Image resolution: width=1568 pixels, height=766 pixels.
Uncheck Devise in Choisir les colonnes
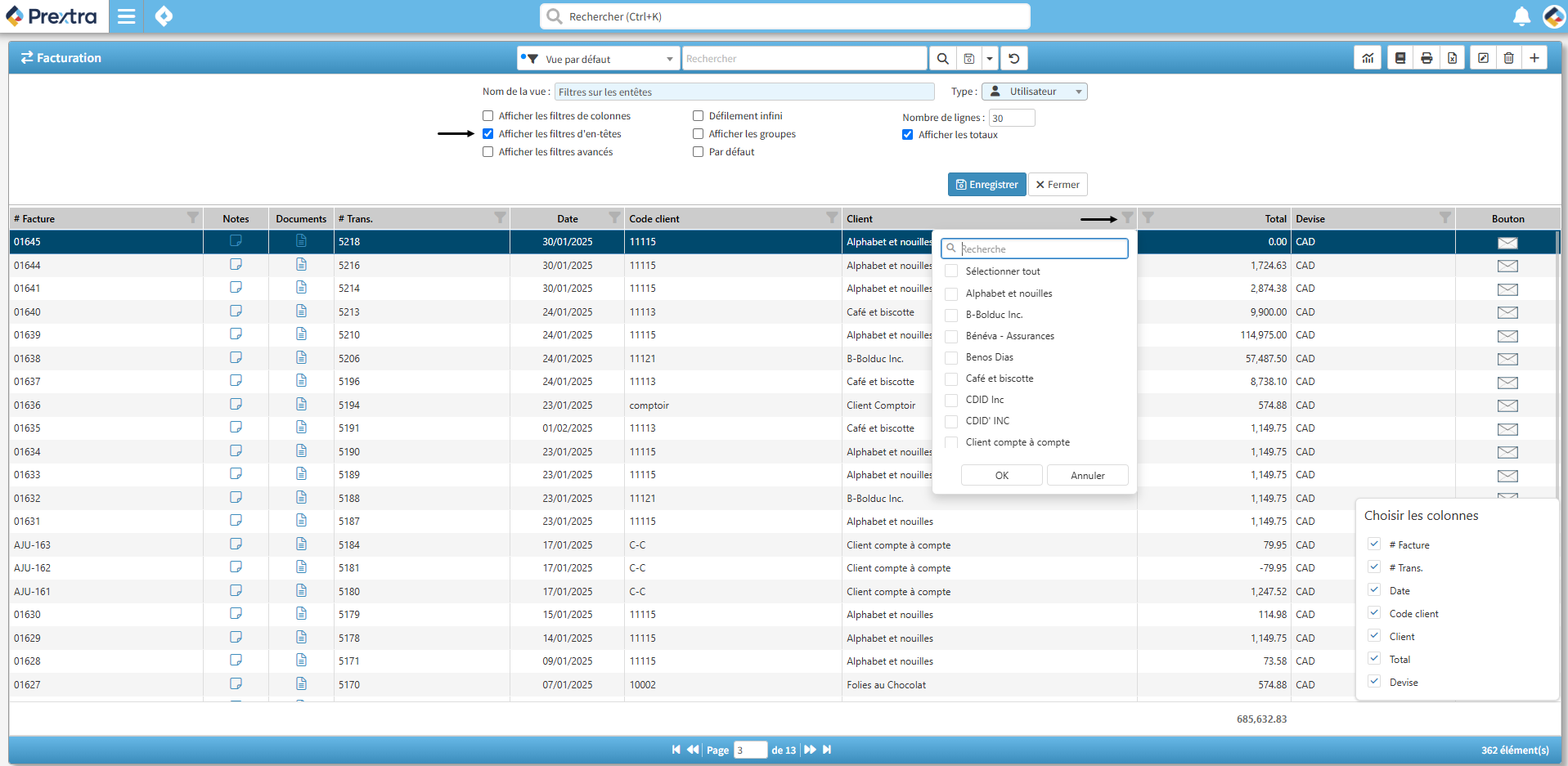(1374, 682)
